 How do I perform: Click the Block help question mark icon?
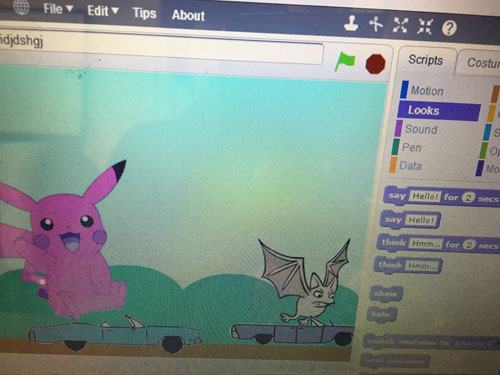449,28
